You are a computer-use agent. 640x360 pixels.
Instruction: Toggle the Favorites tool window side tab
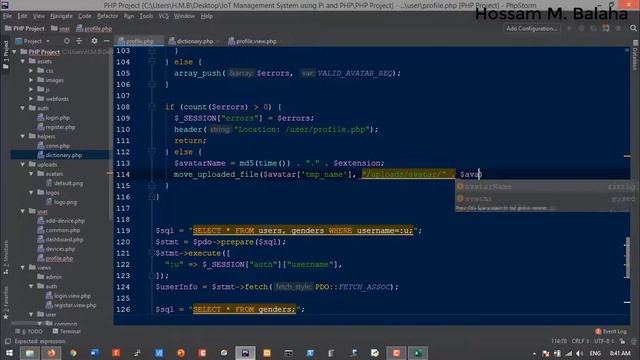pyautogui.click(x=6, y=303)
